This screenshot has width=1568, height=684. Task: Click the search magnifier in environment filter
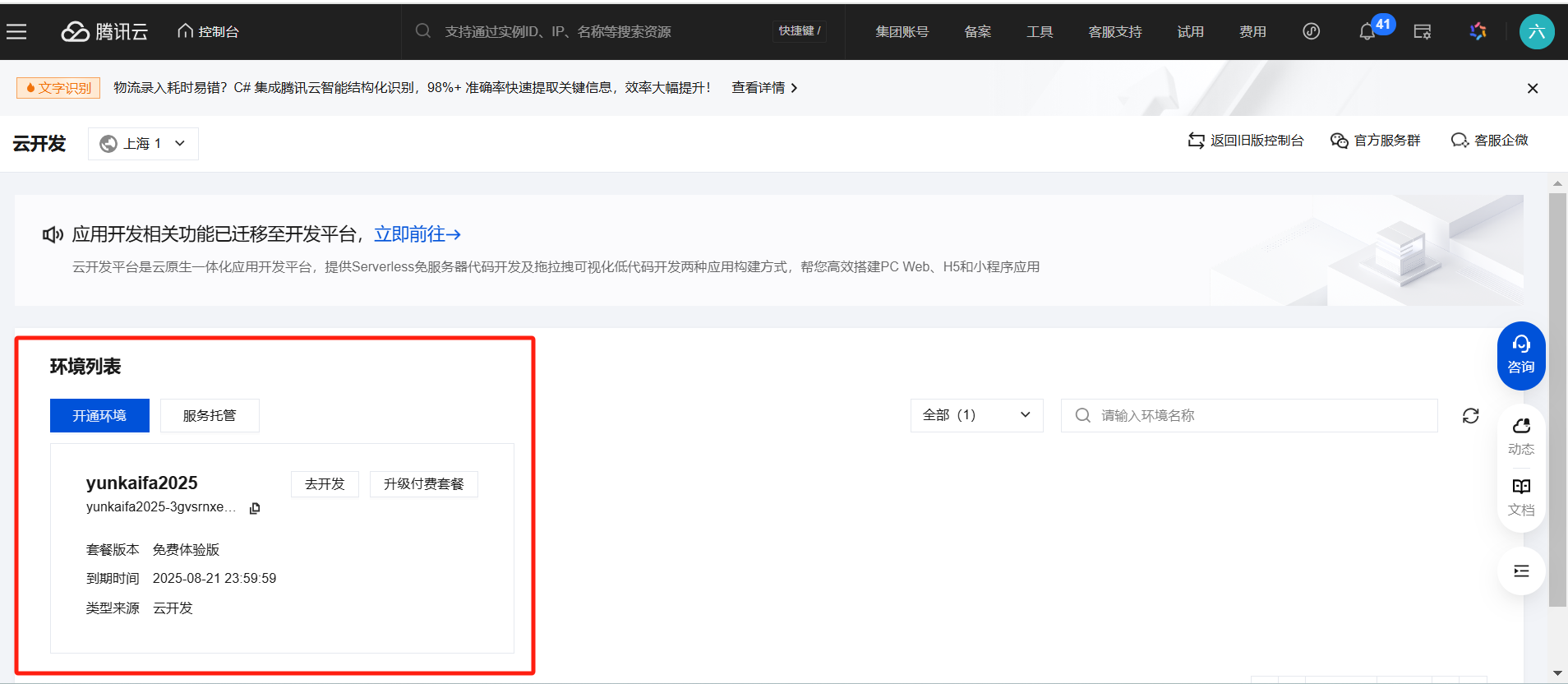1083,416
